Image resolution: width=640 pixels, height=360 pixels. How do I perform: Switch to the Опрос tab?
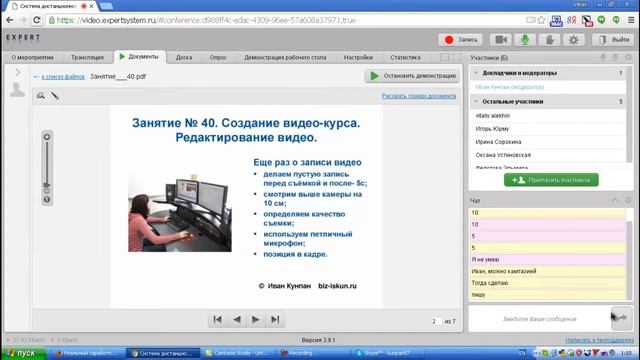(218, 58)
